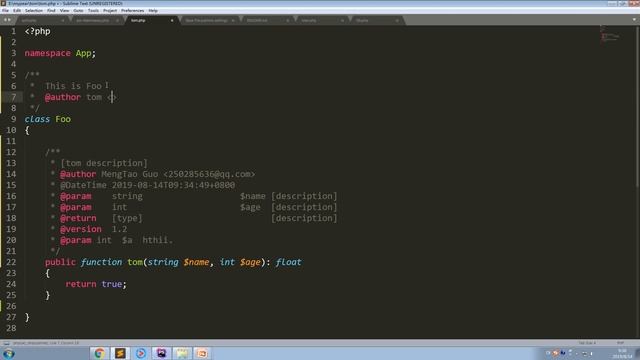Click gutter line number 28
Viewport: 640px width, 360px height.
point(11,329)
